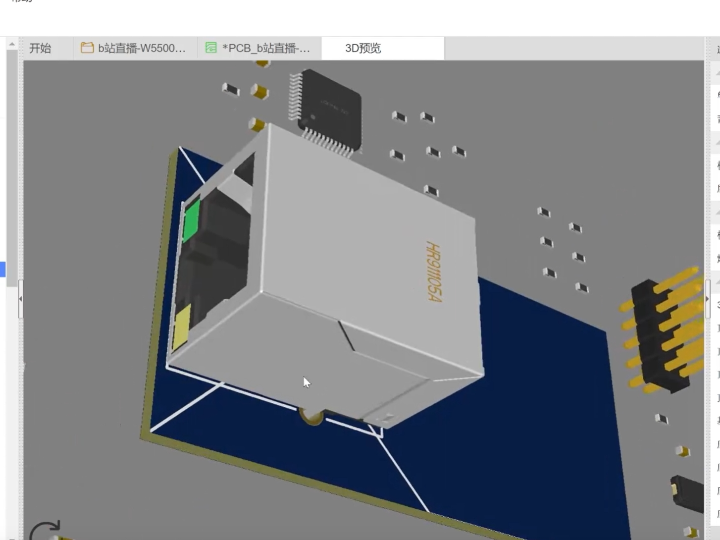Viewport: 720px width, 540px height.
Task: Click the folder icon on the W5500 tab
Action: (87, 48)
